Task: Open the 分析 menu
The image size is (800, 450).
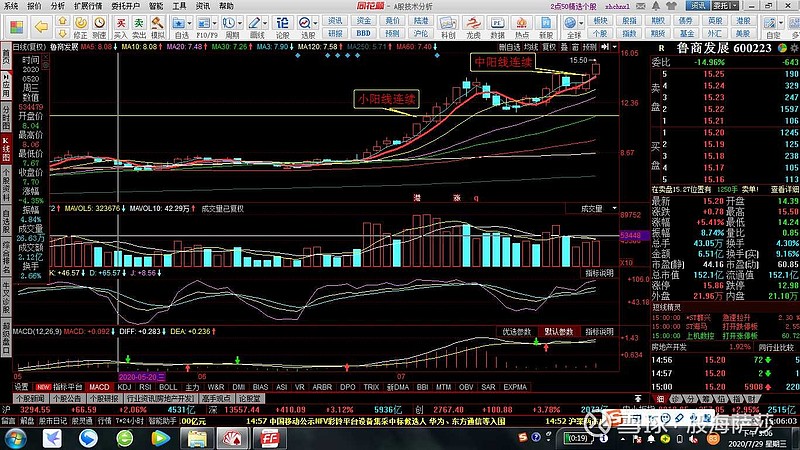Action: point(58,6)
